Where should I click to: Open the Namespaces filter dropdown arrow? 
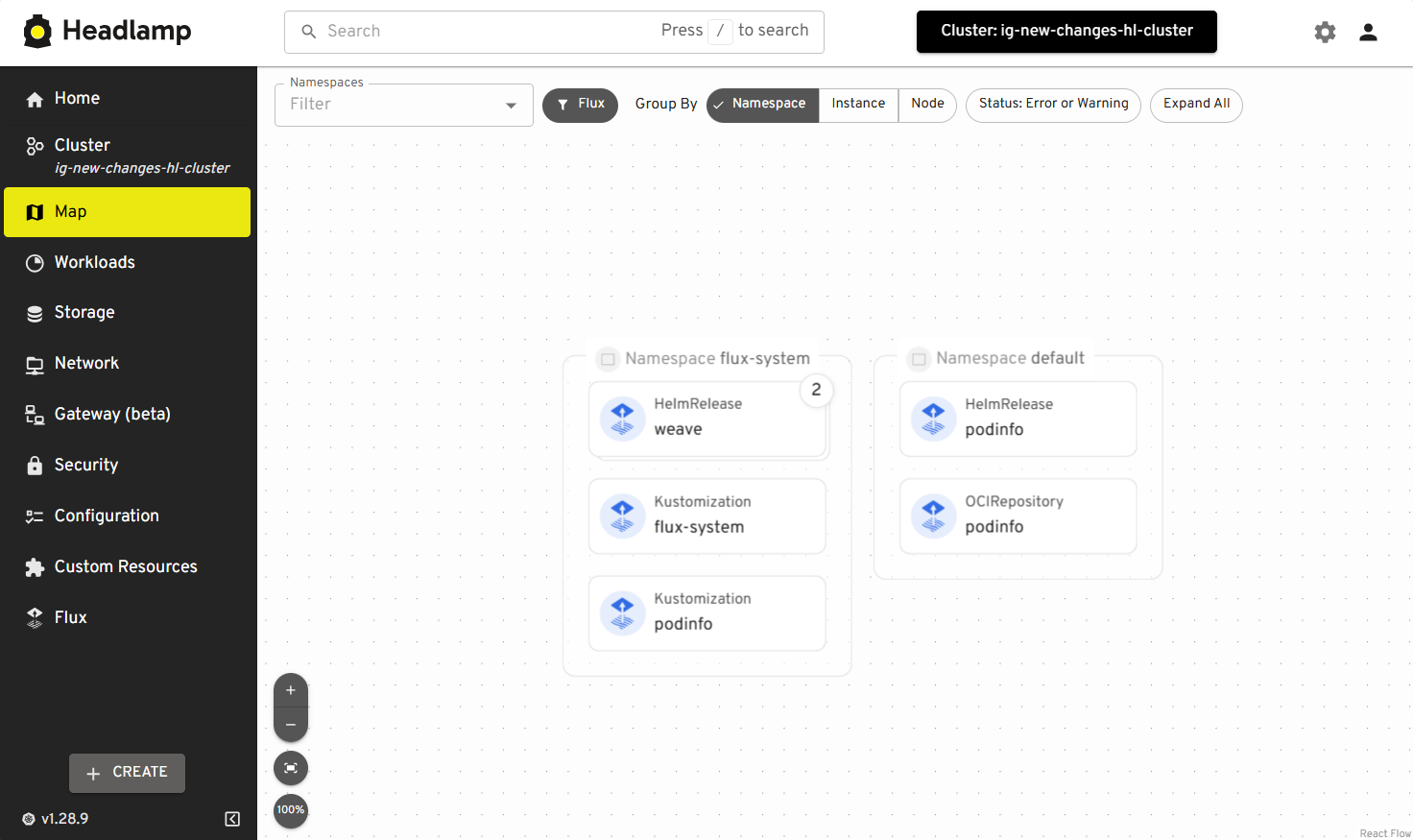511,106
